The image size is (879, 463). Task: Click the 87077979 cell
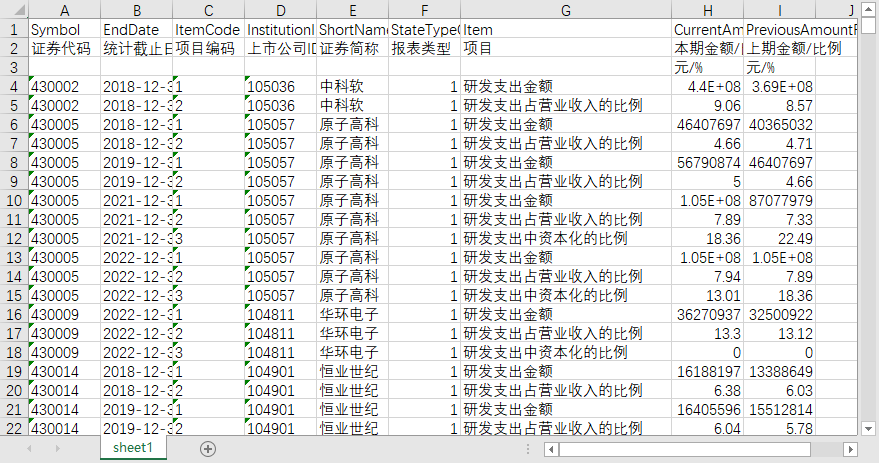[780, 200]
